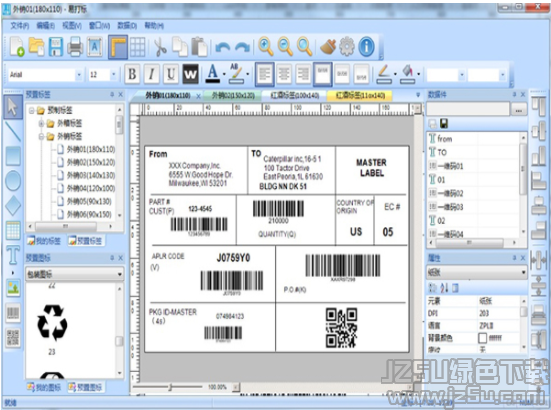The width and height of the screenshot is (551, 410).
Task: Open the text highlight color dropdown
Action: click(248, 74)
